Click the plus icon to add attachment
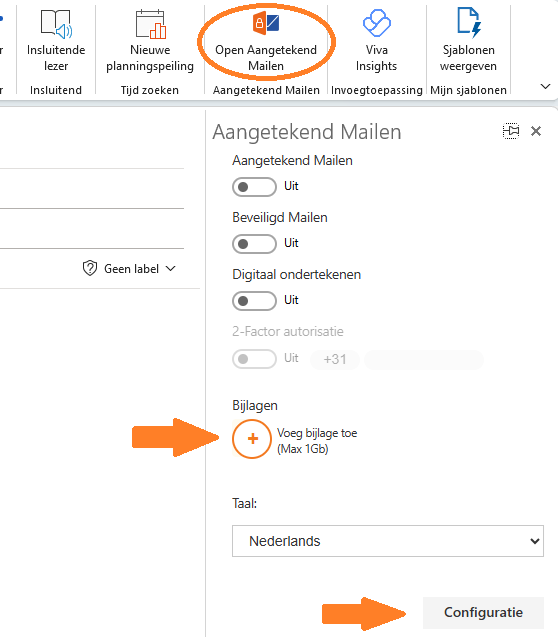Viewport: 558px width, 637px height. coord(252,439)
